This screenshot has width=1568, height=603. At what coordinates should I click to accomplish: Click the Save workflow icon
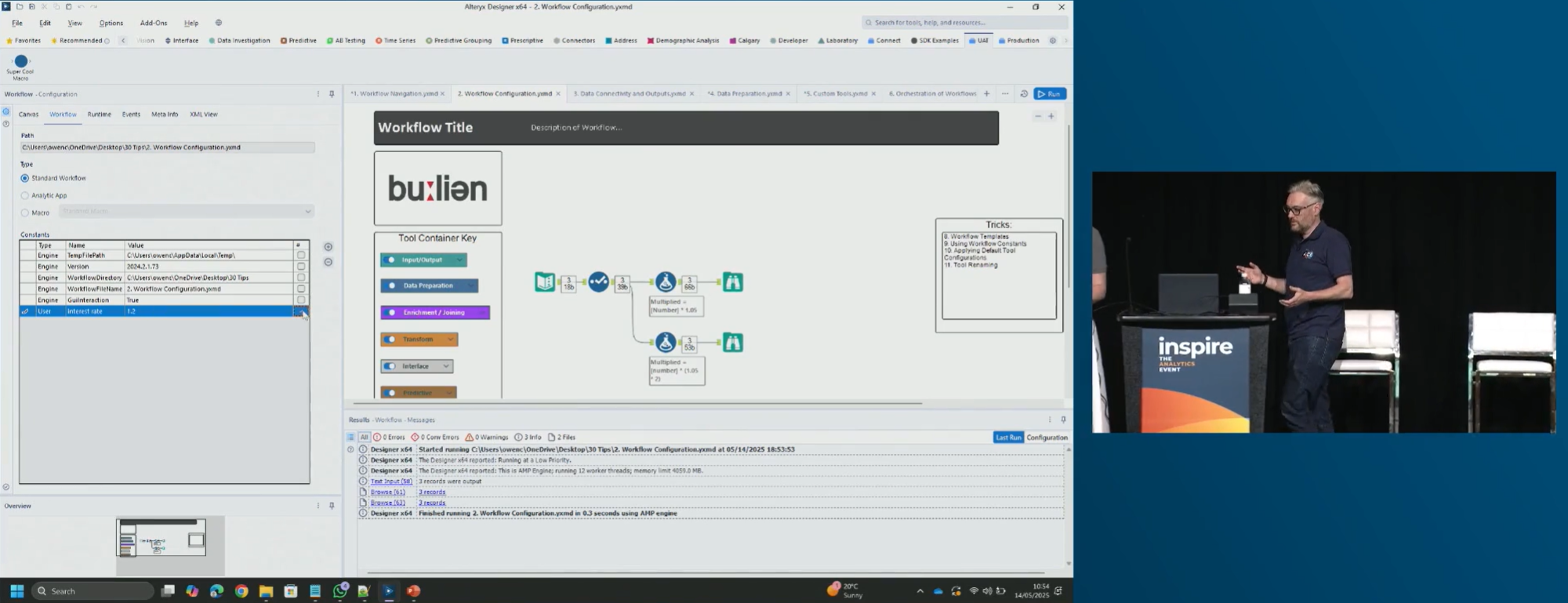tap(32, 6)
